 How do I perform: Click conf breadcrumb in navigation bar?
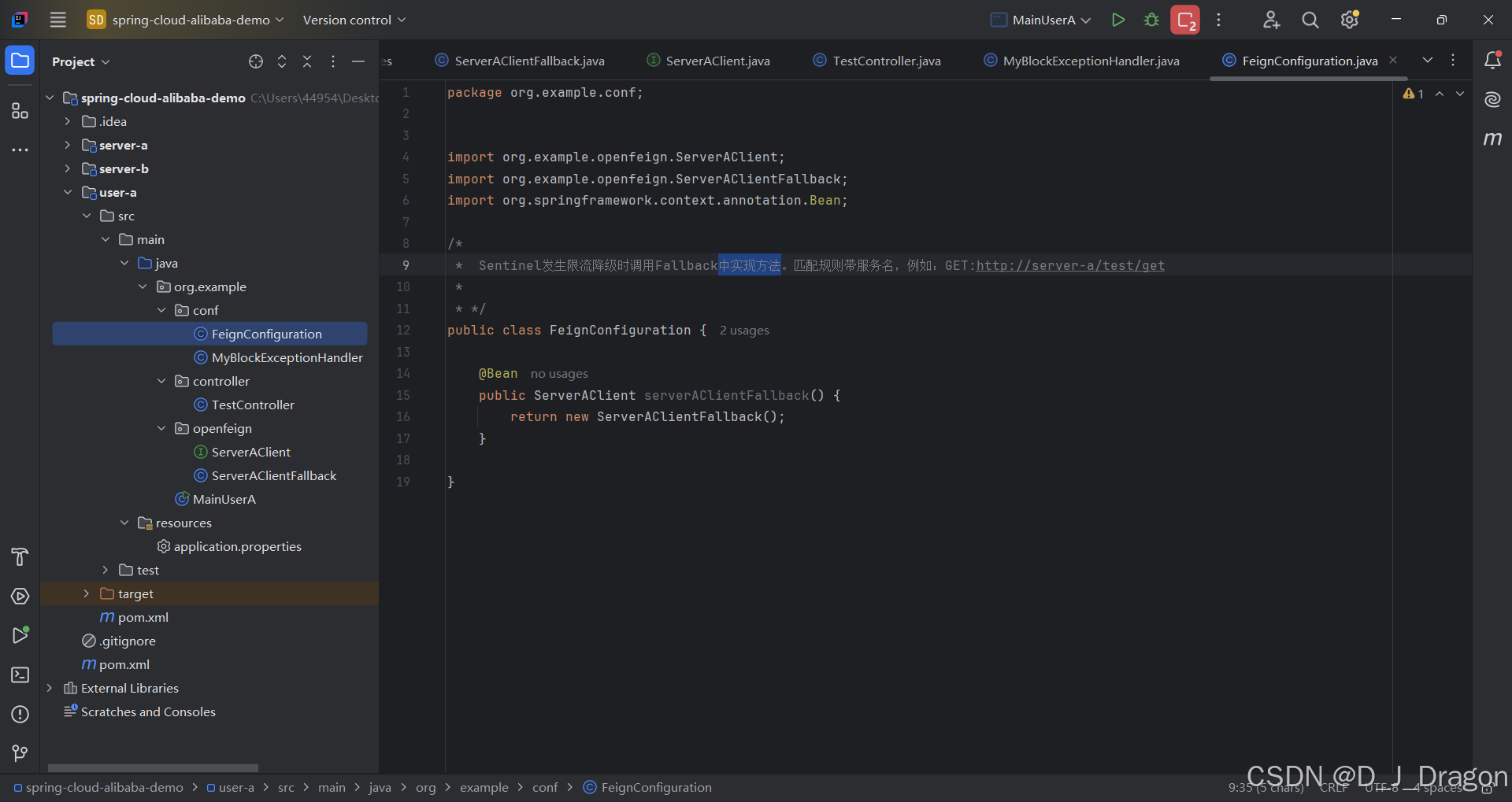pyautogui.click(x=545, y=787)
